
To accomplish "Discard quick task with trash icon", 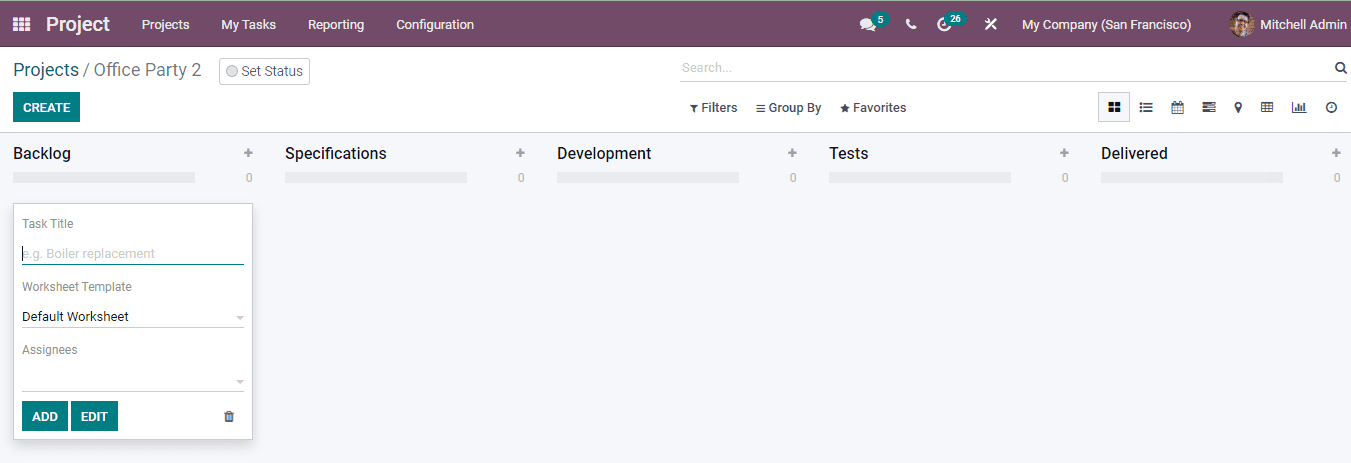I will [229, 416].
